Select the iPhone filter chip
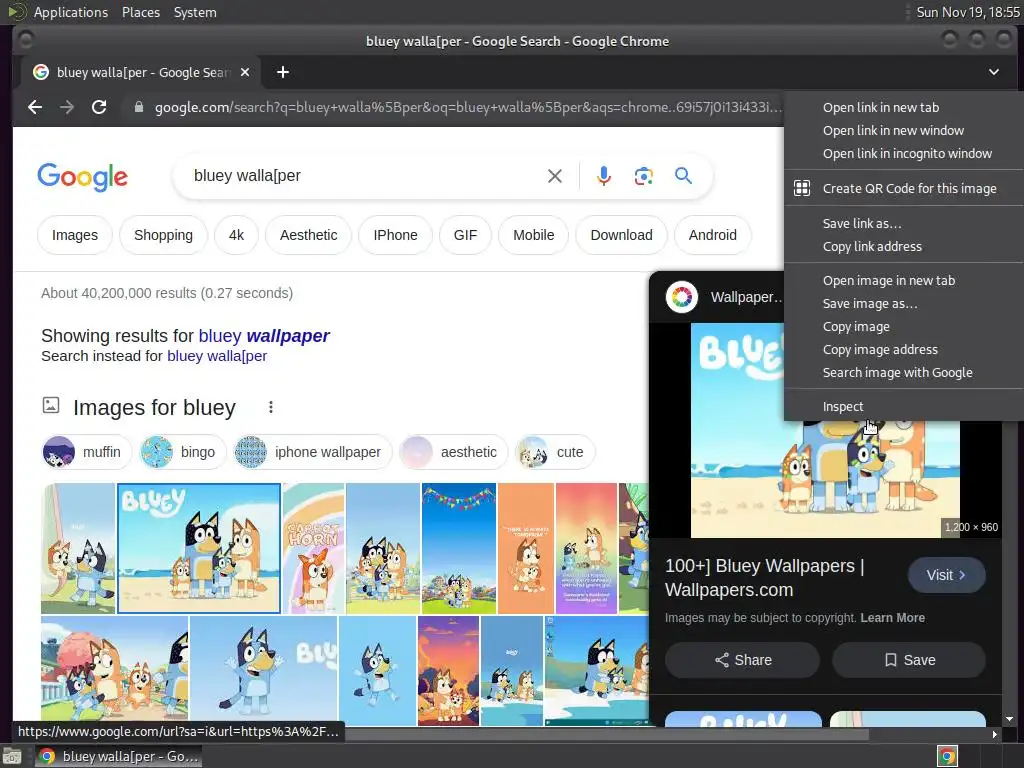Screen dimensions: 1024x768 tap(395, 235)
